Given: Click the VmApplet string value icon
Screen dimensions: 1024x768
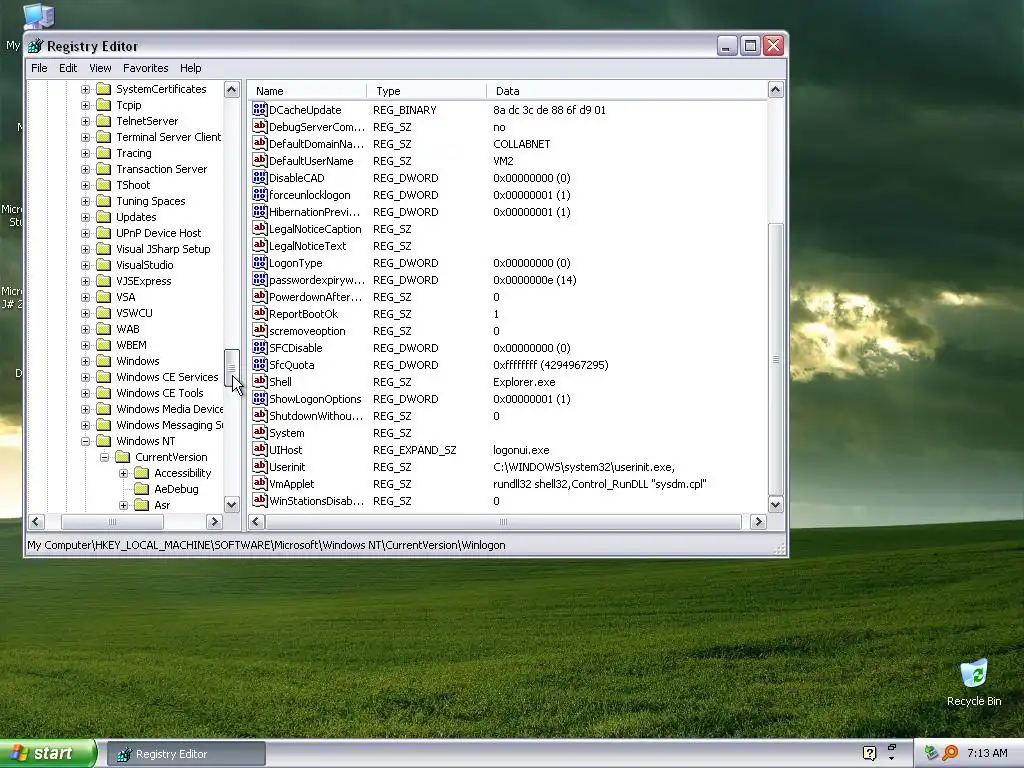Looking at the screenshot, I should point(259,483).
